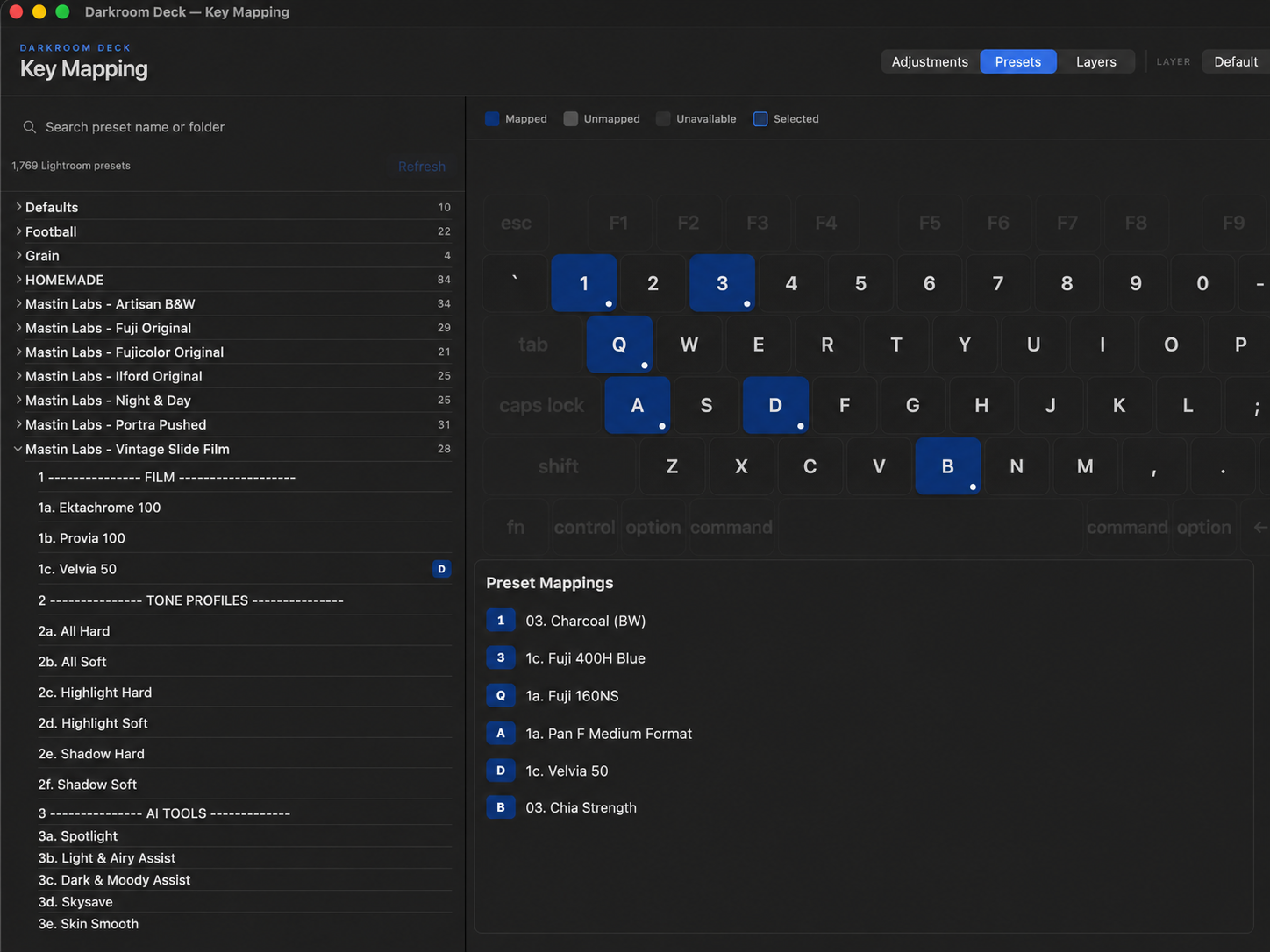Viewport: 1270px width, 952px height.
Task: Click the unmapped 7 key
Action: coord(998,283)
